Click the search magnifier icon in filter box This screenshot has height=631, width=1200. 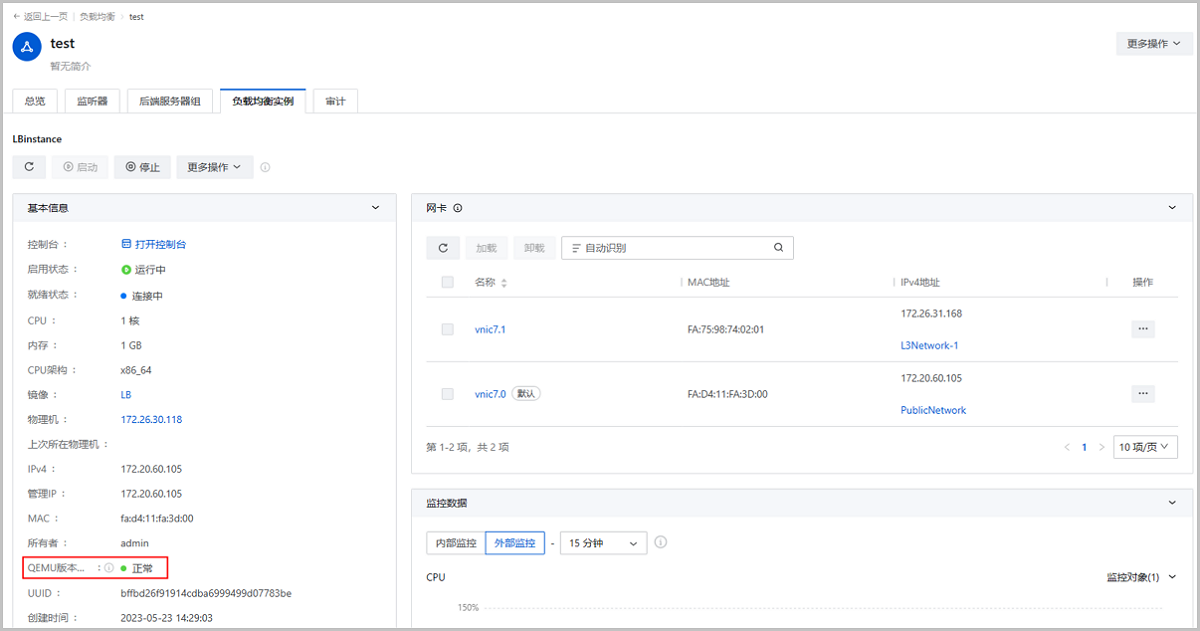click(x=779, y=248)
